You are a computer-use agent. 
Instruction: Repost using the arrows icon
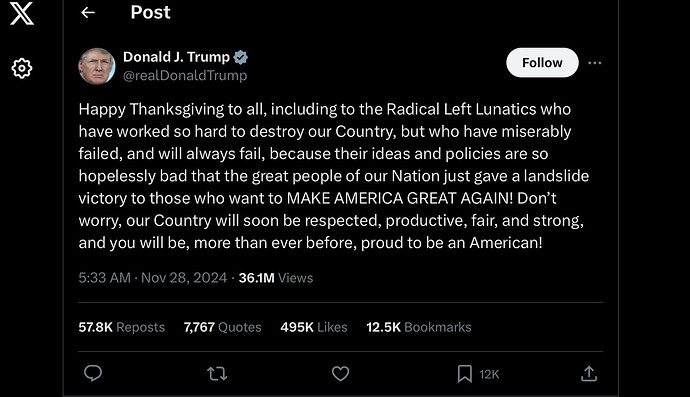point(217,374)
